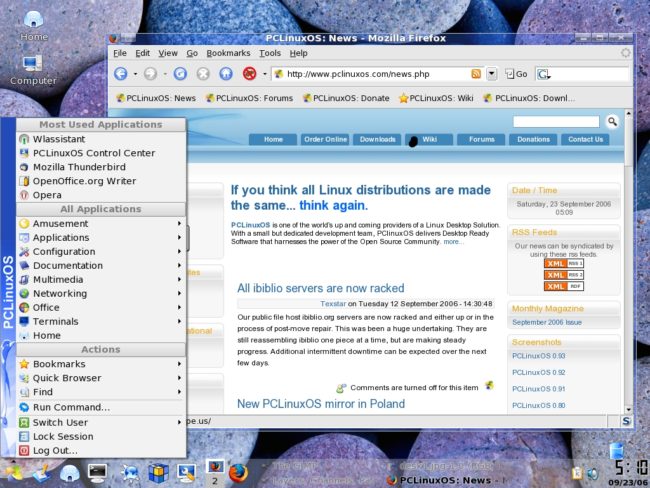650x488 pixels.
Task: Click the PCLinuxOS: News taskbar entry
Action: coord(446,480)
